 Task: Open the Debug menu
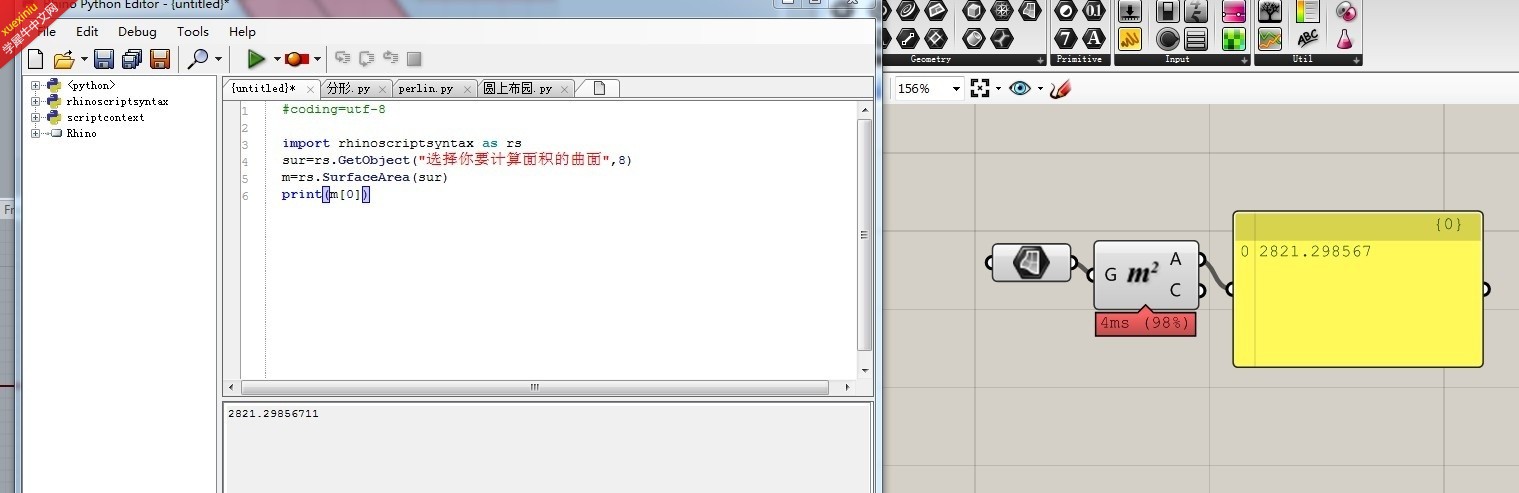coord(137,32)
